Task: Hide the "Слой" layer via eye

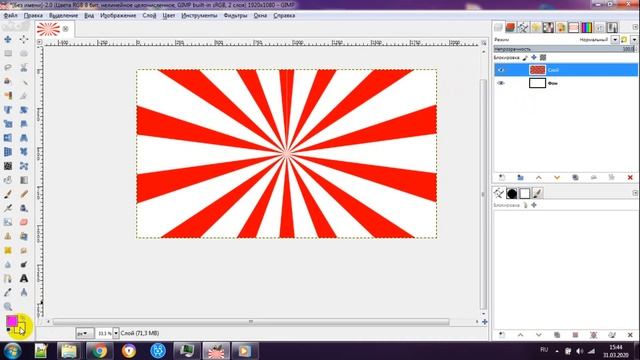Action: [x=501, y=70]
